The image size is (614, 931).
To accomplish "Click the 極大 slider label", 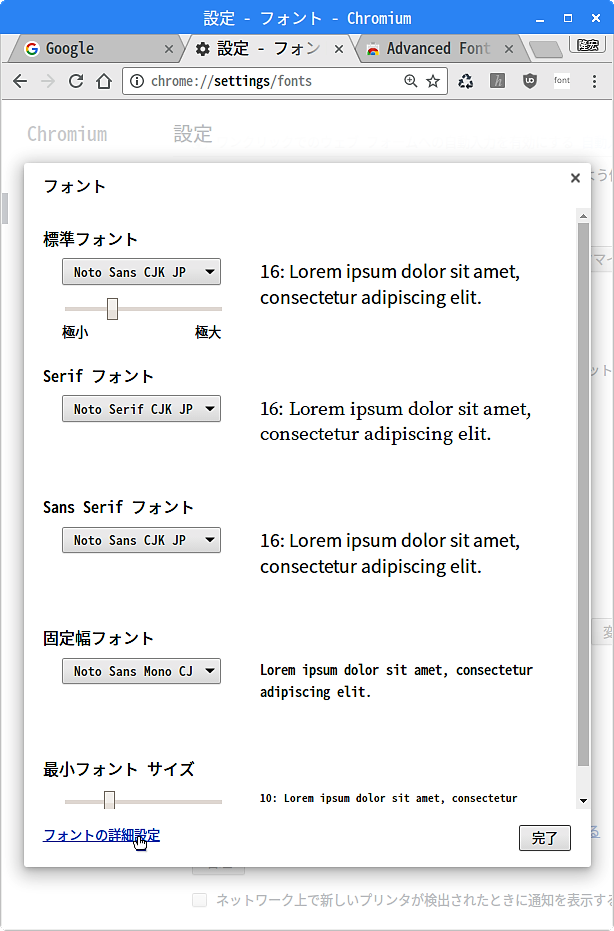I will coord(208,332).
